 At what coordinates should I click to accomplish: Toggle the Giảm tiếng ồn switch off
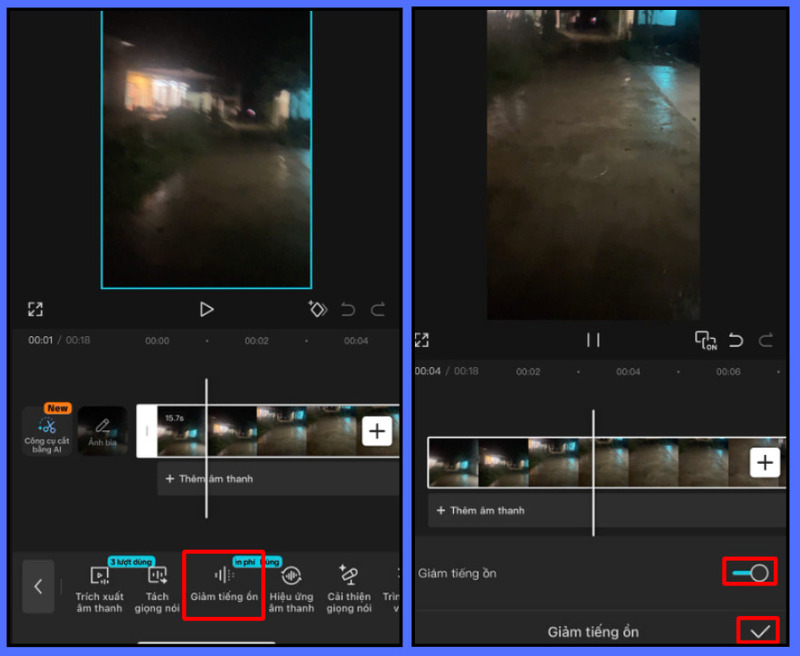pos(749,573)
